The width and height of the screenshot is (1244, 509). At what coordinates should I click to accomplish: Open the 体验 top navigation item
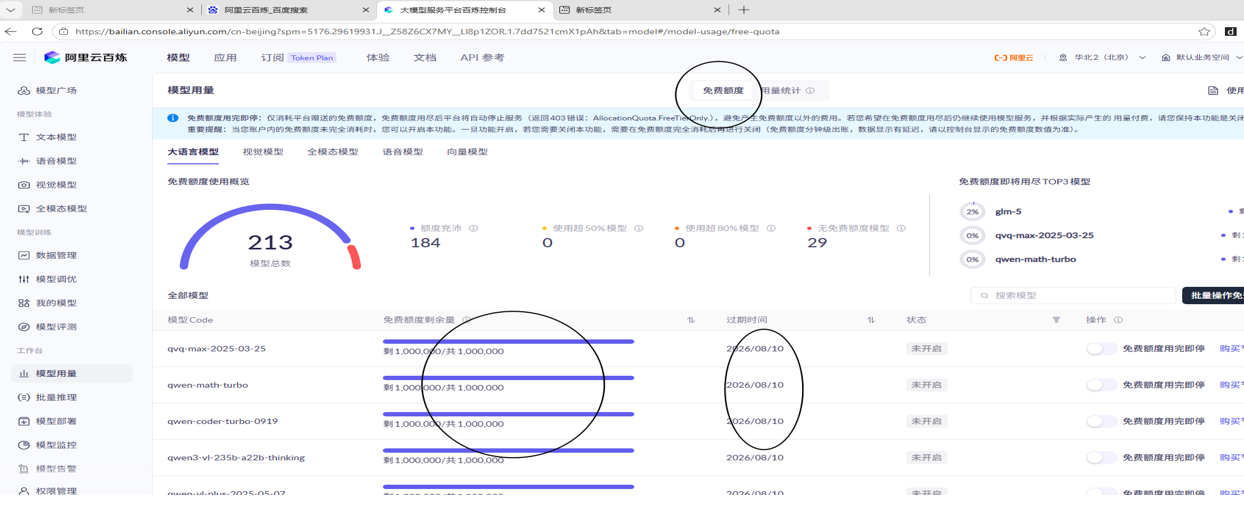coord(378,58)
